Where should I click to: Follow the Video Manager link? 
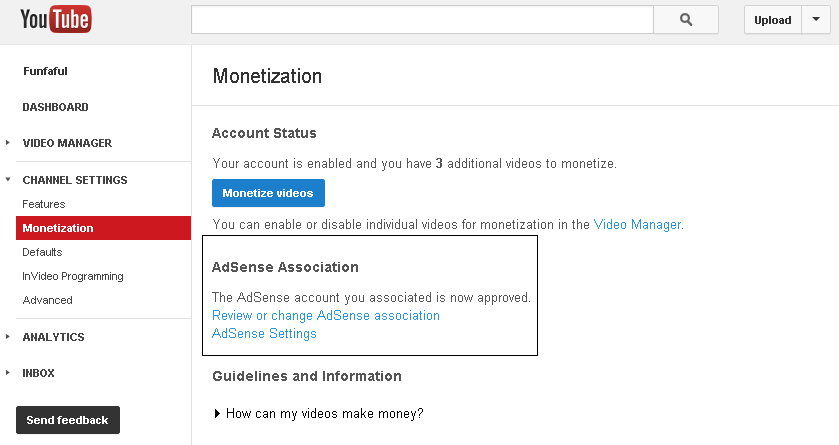coord(637,225)
